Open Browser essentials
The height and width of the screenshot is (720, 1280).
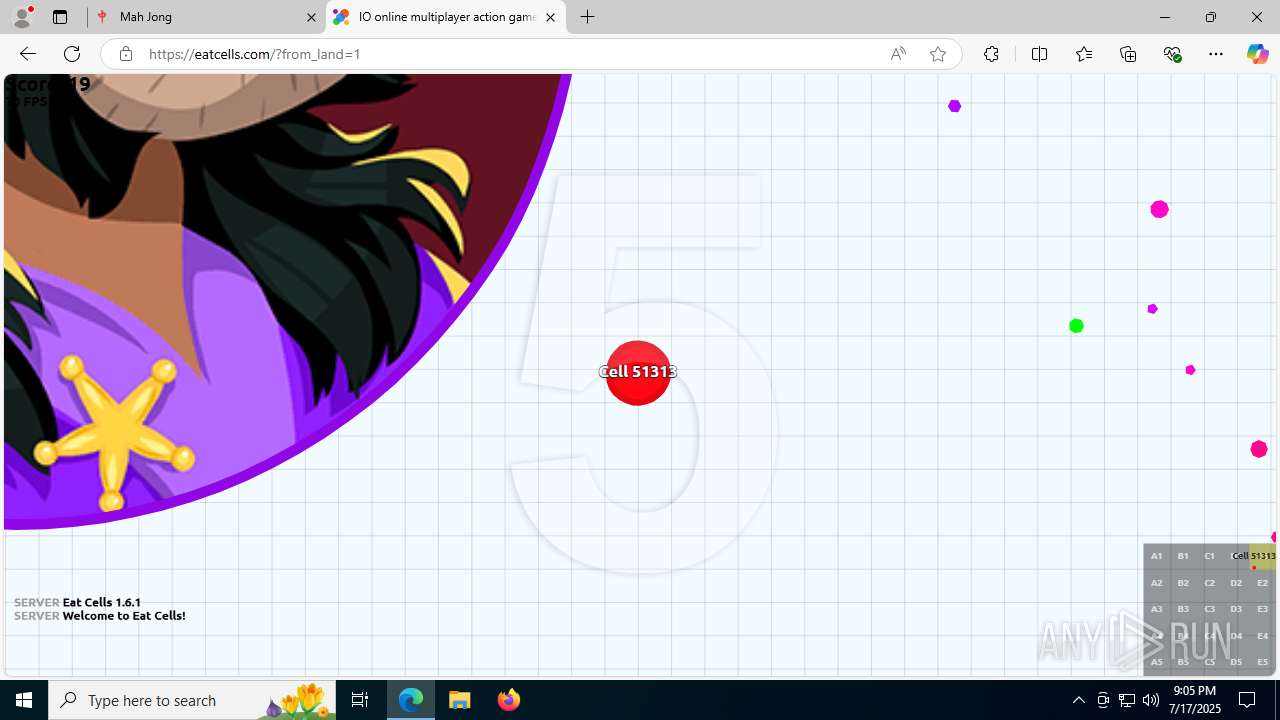[1172, 54]
